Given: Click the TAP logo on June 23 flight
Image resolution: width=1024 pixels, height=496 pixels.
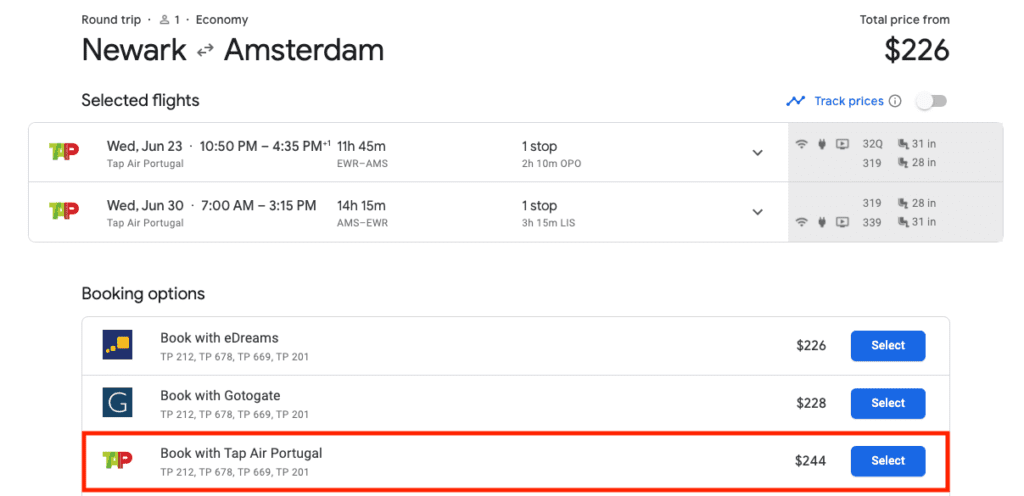Looking at the screenshot, I should pyautogui.click(x=64, y=153).
